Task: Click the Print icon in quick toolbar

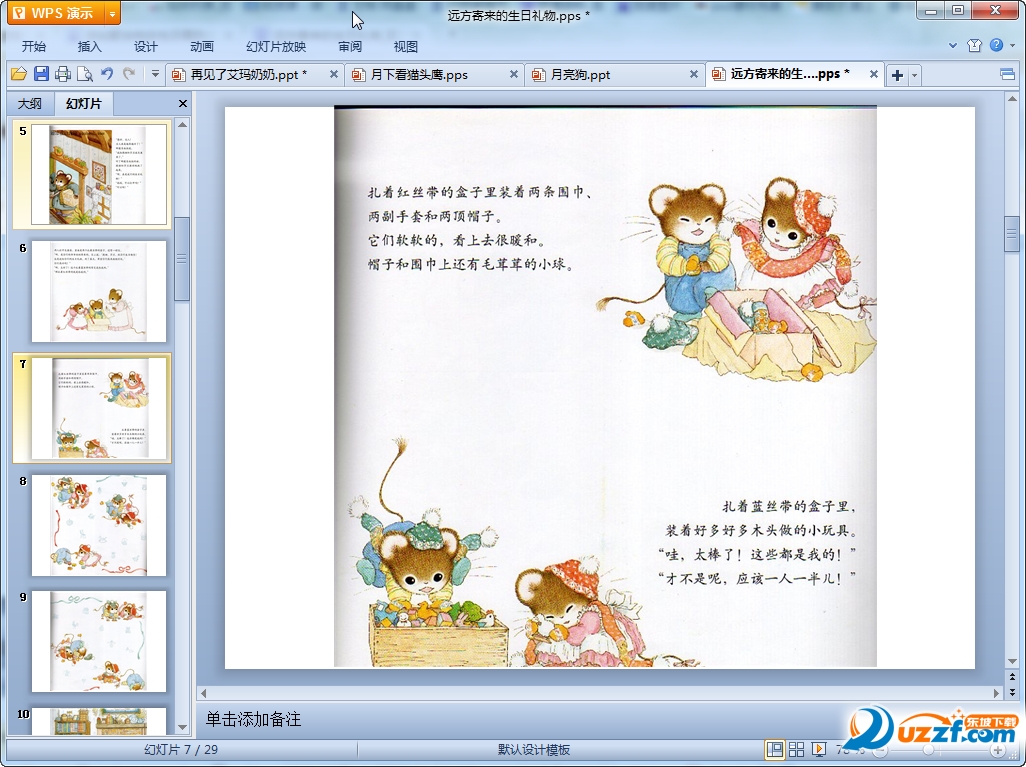Action: point(63,74)
